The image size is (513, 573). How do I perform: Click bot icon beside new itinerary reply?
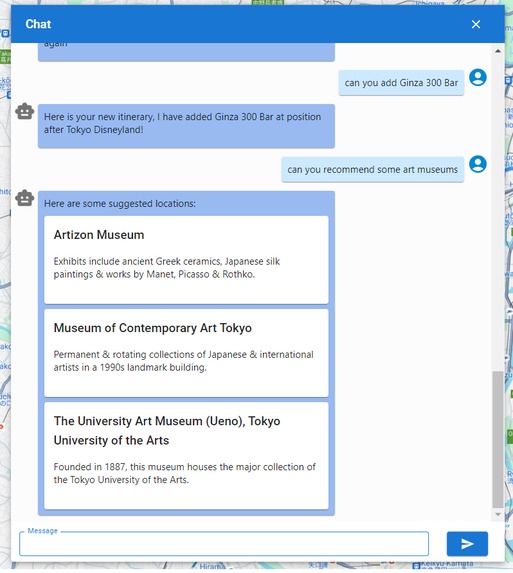(x=25, y=111)
